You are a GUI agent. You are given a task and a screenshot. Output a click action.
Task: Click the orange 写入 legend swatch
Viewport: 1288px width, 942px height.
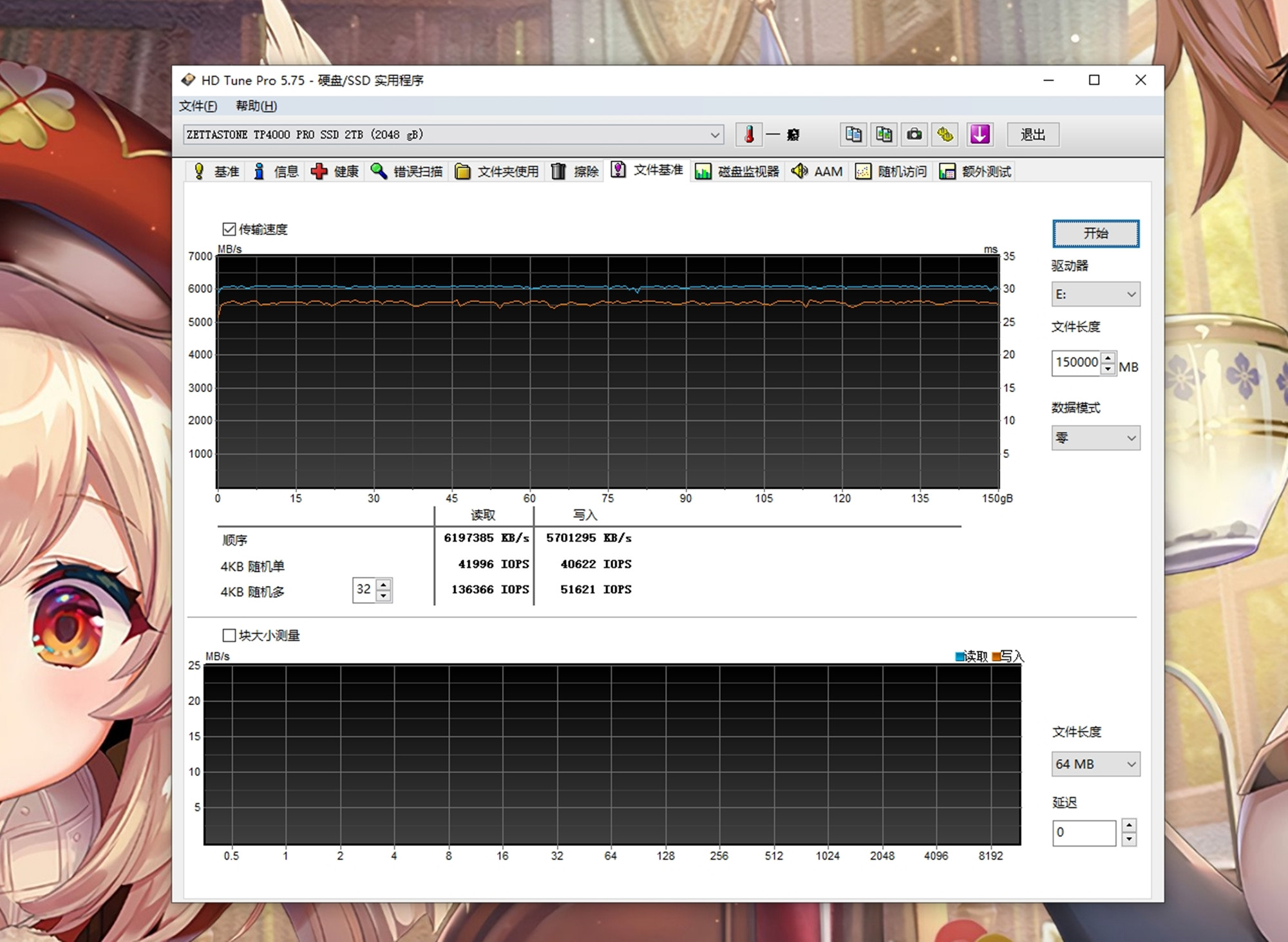(996, 656)
